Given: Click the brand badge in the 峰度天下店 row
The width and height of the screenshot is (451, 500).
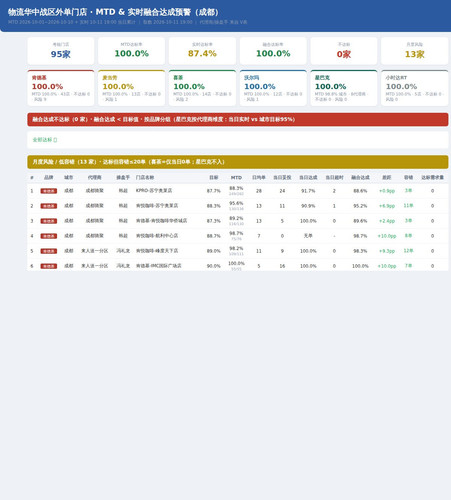Looking at the screenshot, I should coord(49,251).
